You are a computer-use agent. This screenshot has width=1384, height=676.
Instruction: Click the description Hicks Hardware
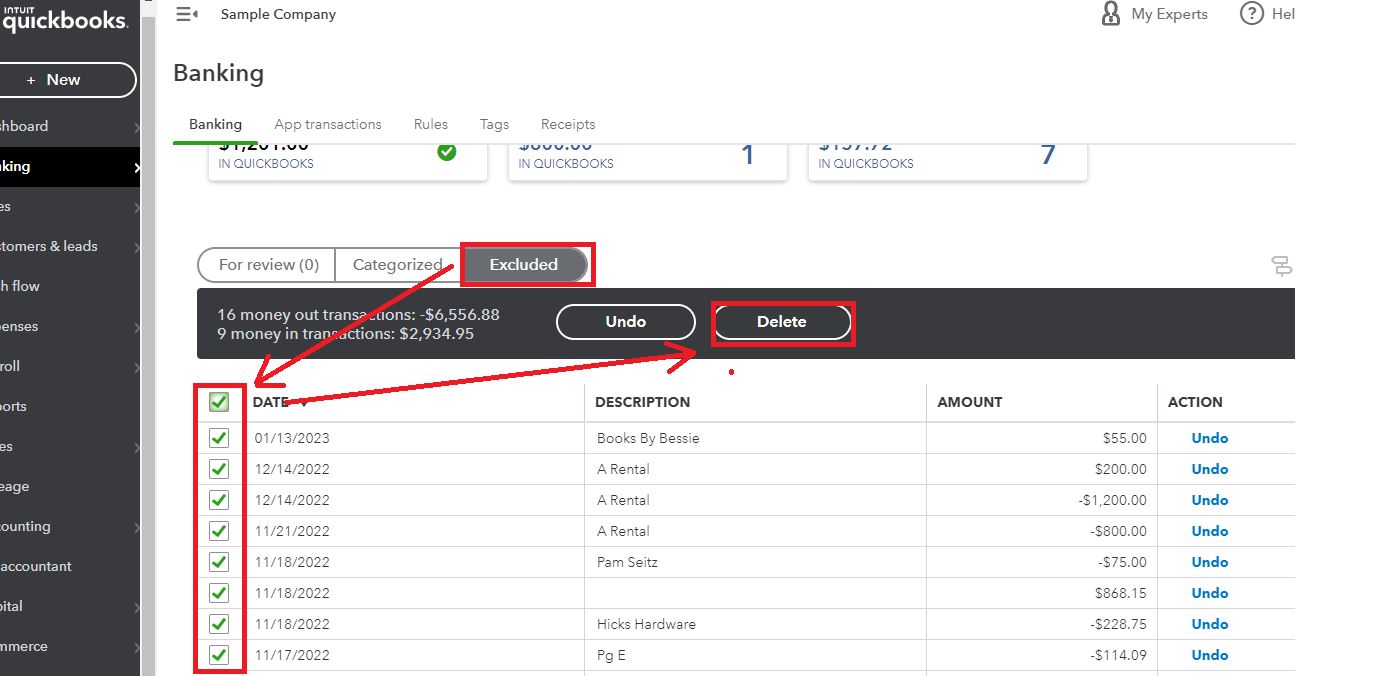coord(646,624)
